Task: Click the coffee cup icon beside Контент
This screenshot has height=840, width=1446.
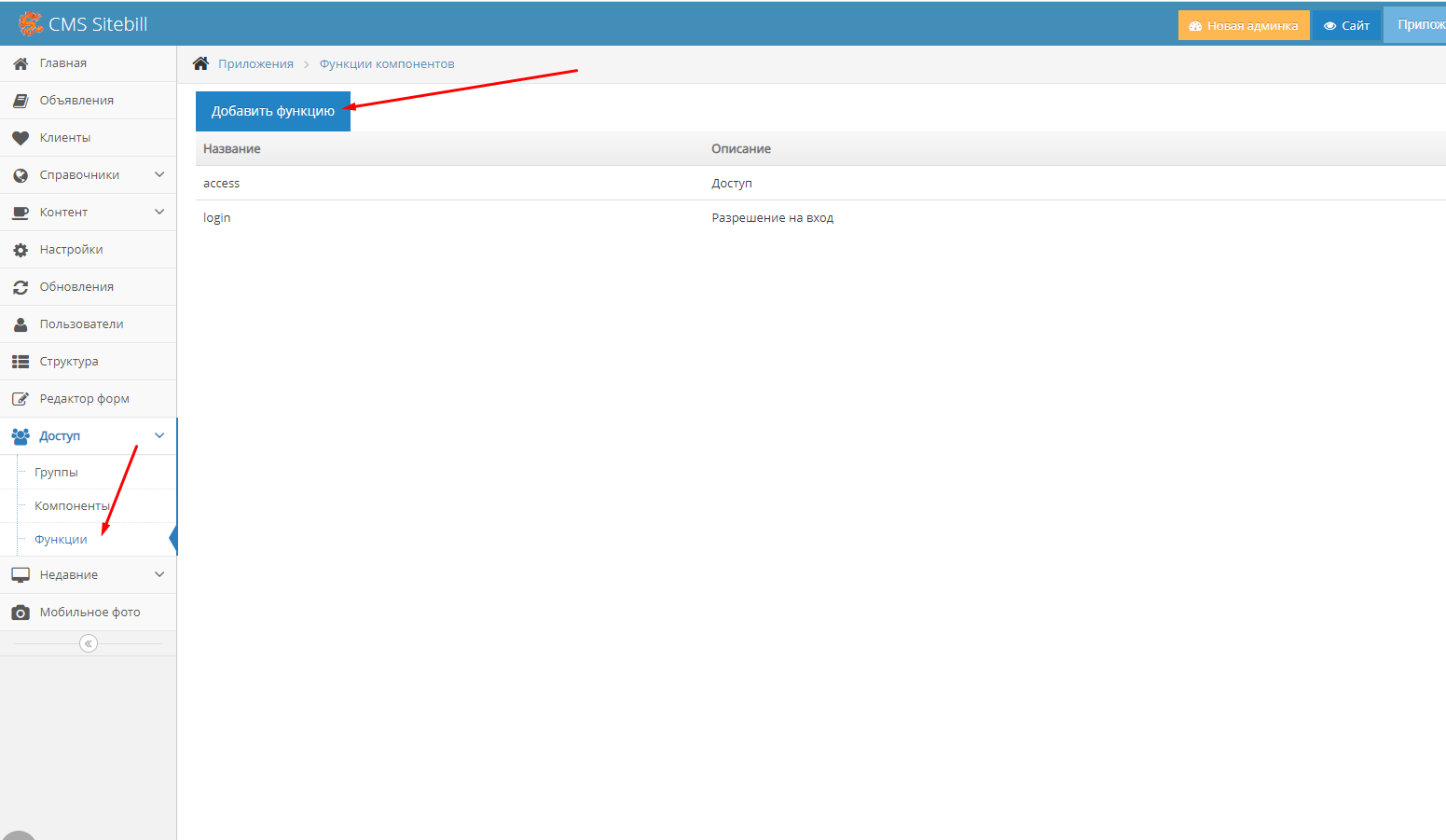Action: (21, 213)
